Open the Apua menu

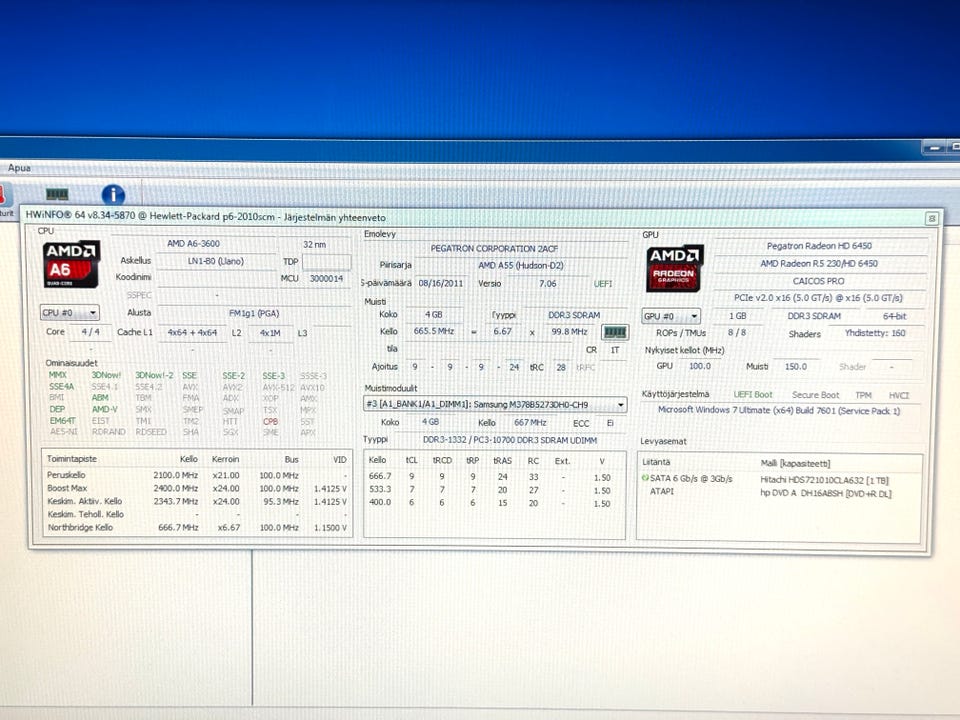[19, 168]
